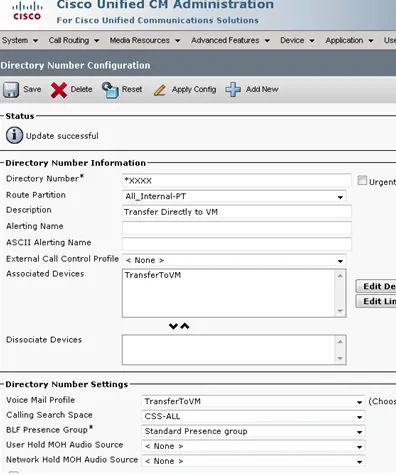Viewport: 396px width, 475px height.
Task: Open the Network Hold MOH Audio Source dropdown
Action: click(253, 461)
